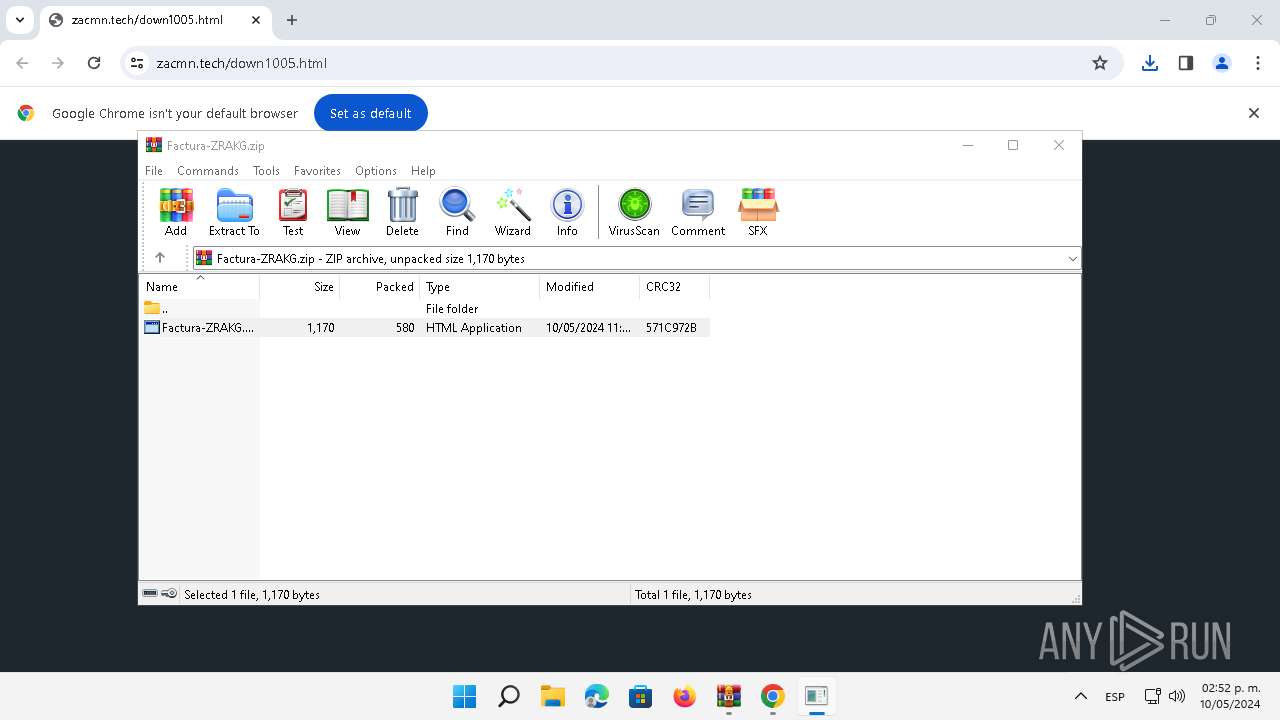Image resolution: width=1280 pixels, height=720 pixels.
Task: Sort by Modified column header
Action: tap(590, 287)
